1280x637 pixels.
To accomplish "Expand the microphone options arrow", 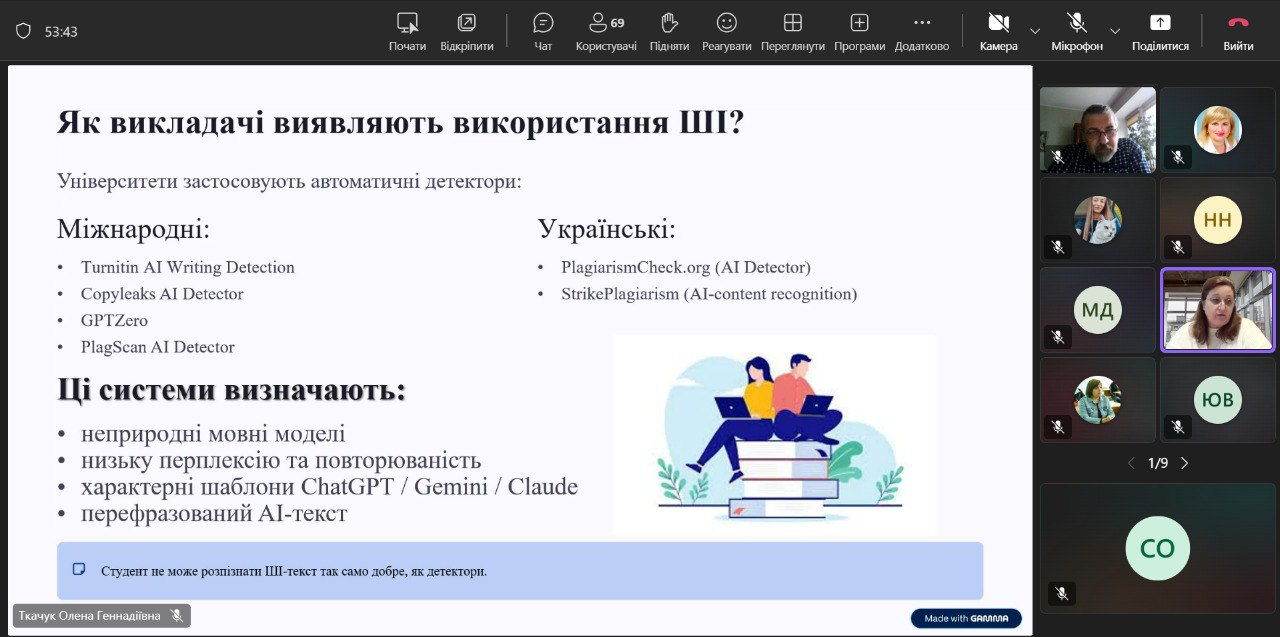I will 1115,31.
